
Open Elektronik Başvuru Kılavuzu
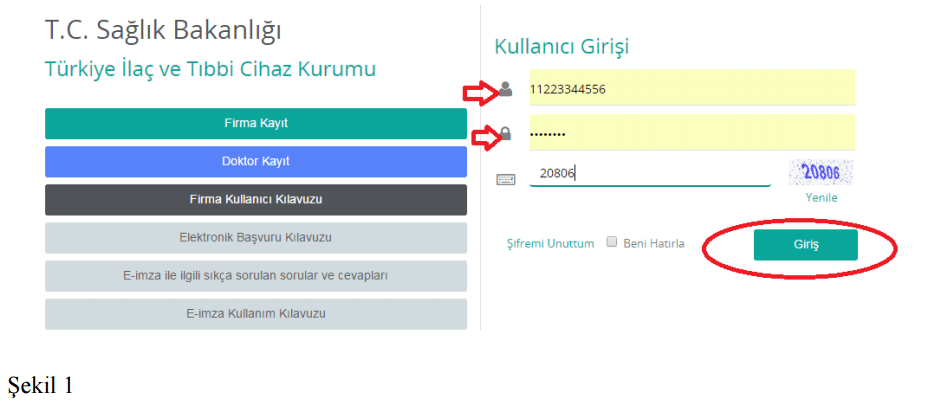(255, 238)
